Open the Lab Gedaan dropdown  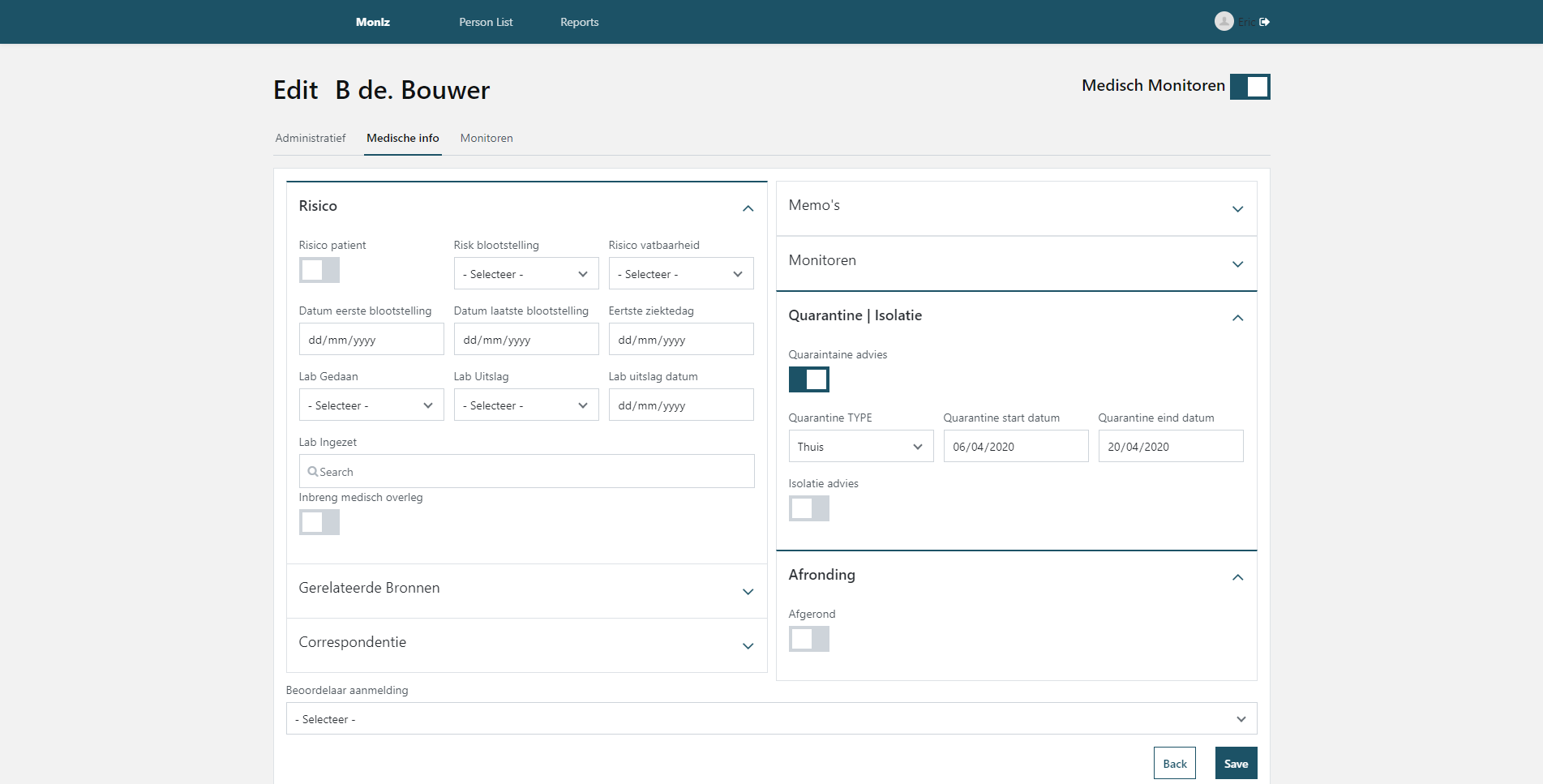point(371,405)
